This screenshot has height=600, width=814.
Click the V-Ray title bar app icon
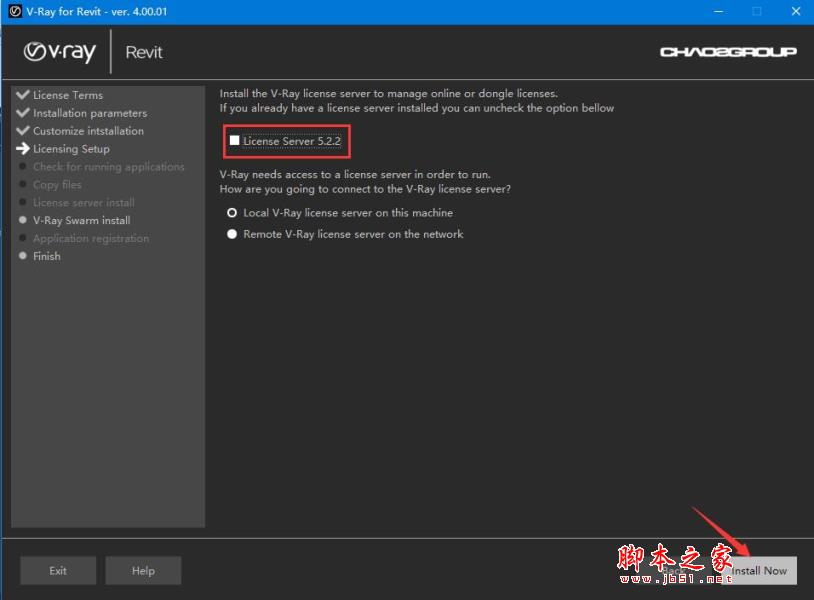click(15, 11)
